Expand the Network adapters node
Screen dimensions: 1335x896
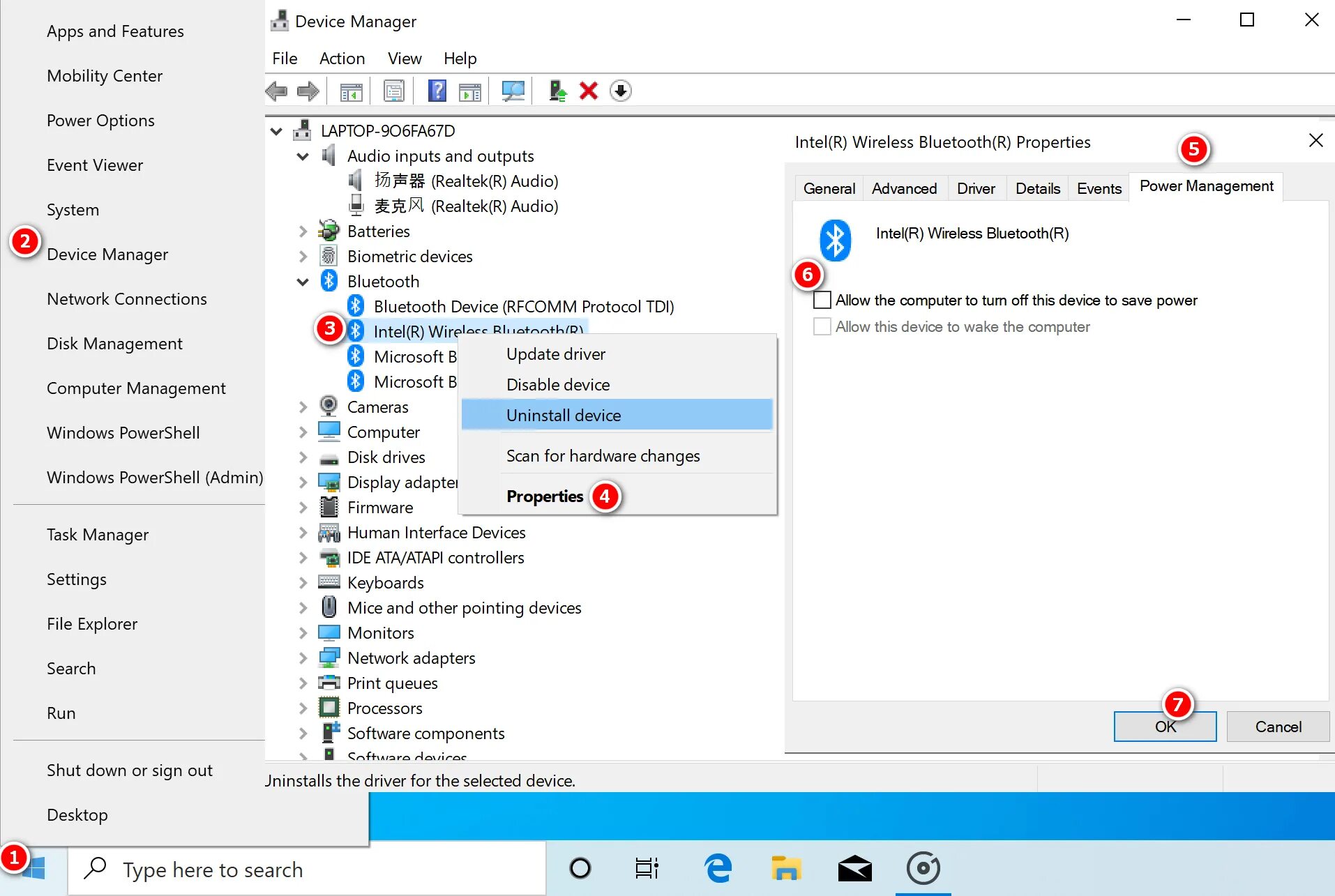tap(303, 658)
